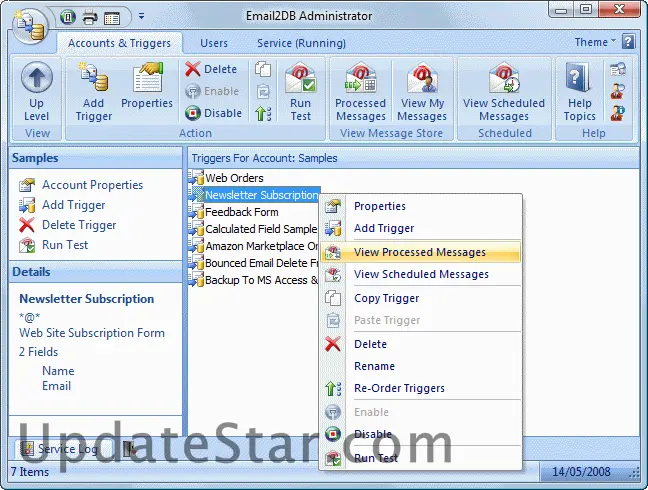Switch to the Users tab

pyautogui.click(x=214, y=43)
